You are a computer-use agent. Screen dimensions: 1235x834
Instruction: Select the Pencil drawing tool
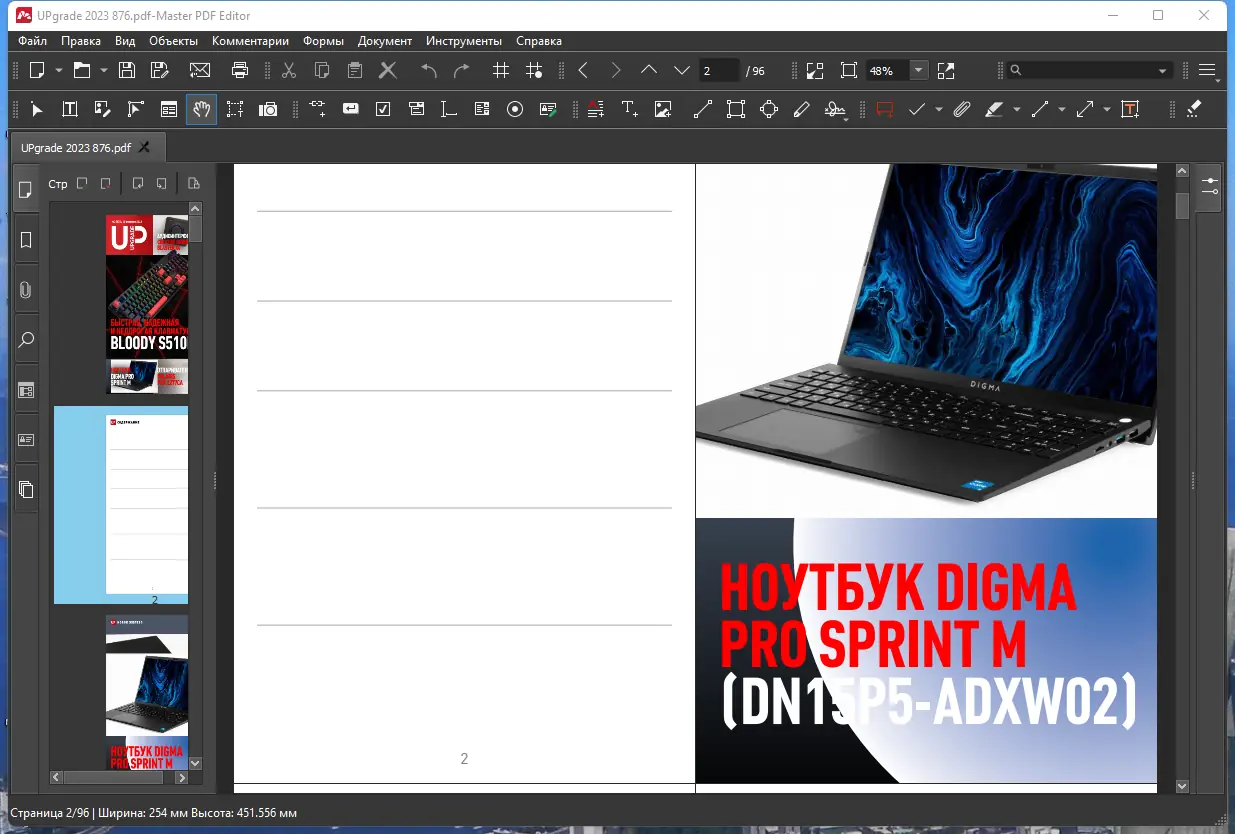click(x=801, y=109)
